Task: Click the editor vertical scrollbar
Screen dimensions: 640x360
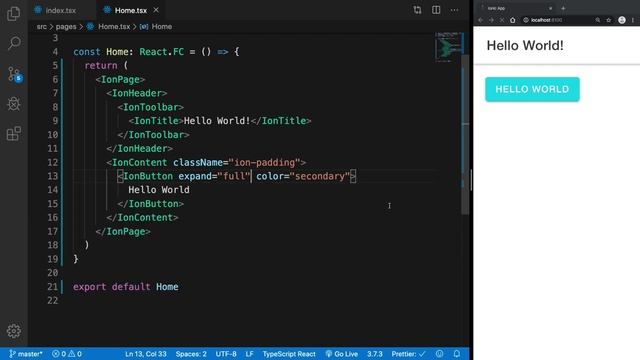Action: pos(465,135)
